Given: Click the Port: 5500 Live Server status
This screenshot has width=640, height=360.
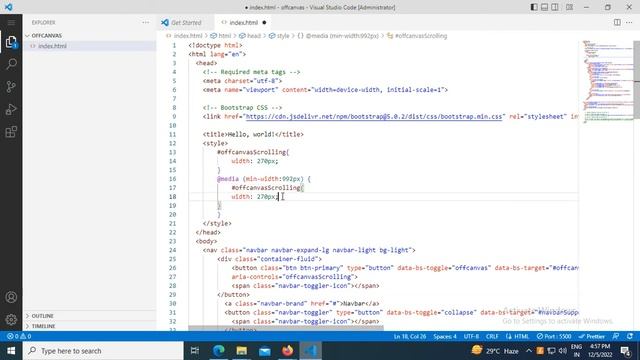Looking at the screenshot, I should 554,336.
